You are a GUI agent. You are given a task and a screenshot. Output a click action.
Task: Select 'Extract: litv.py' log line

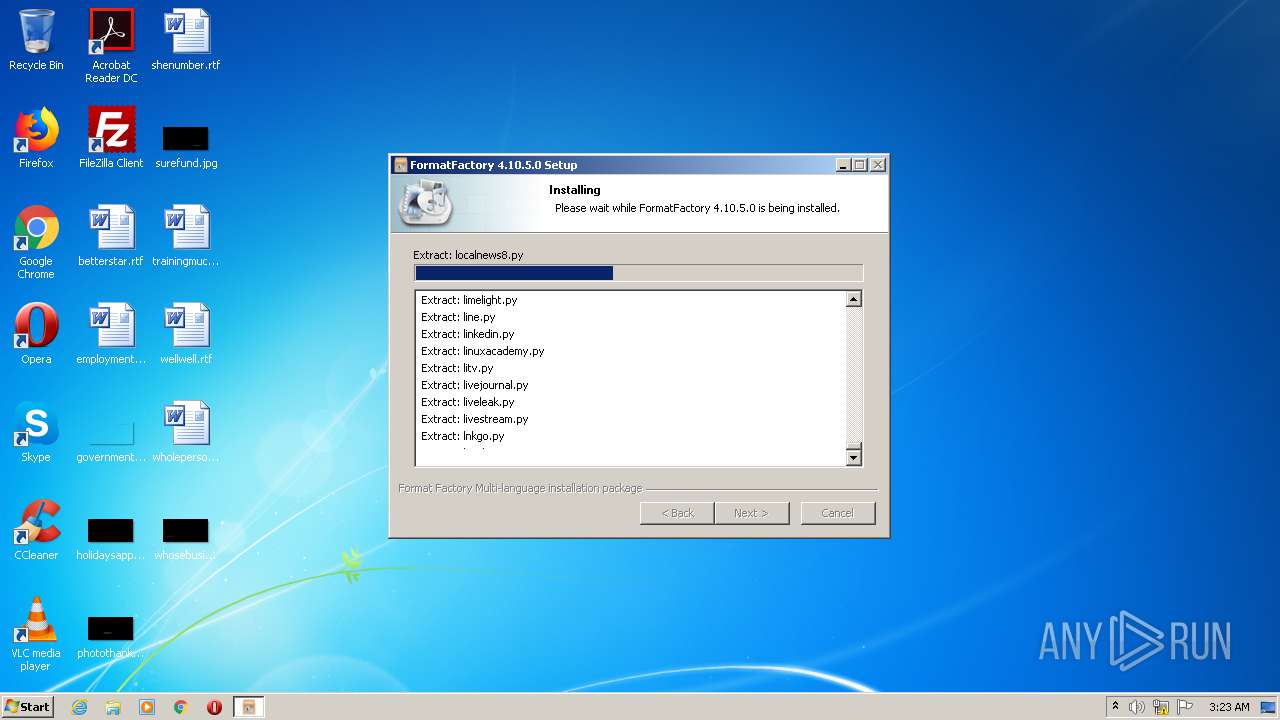[x=457, y=368]
